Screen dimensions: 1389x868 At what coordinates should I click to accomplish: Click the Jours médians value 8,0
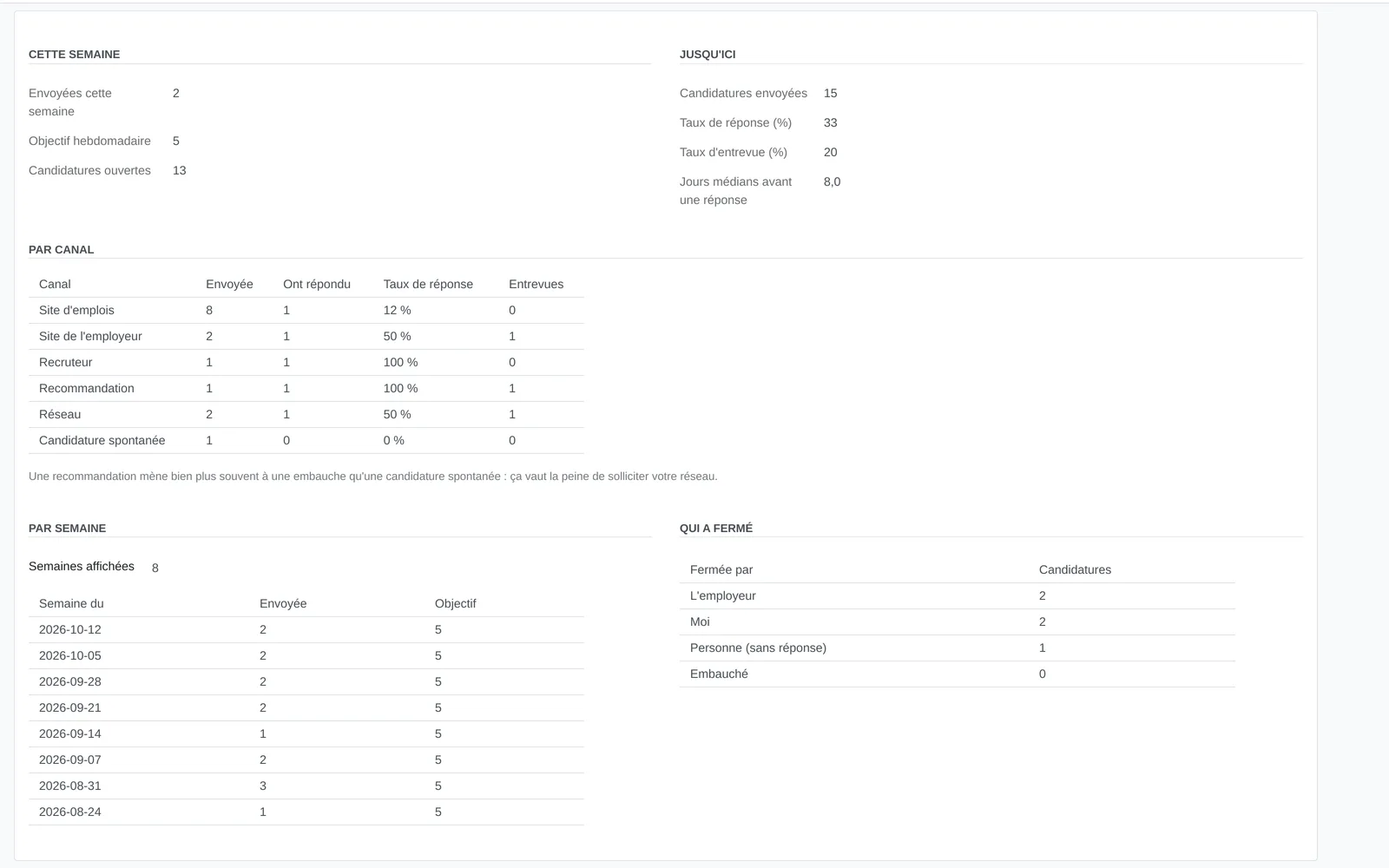pos(832,181)
